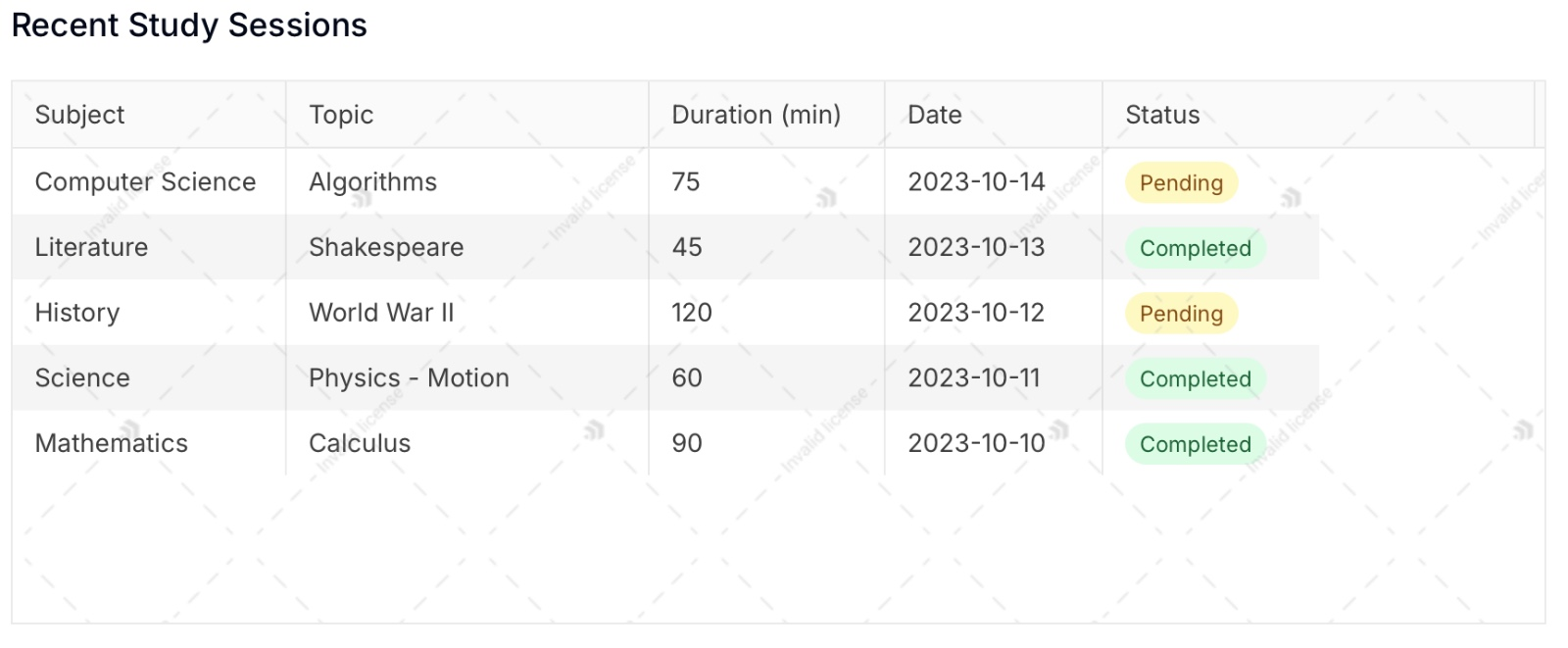Click the Algorithms topic cell

coord(467,181)
